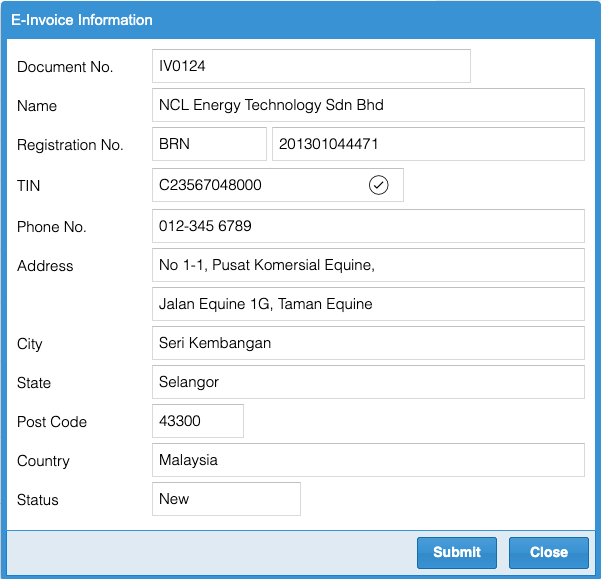
Task: Click the TIN validation checkmark icon
Action: [378, 185]
